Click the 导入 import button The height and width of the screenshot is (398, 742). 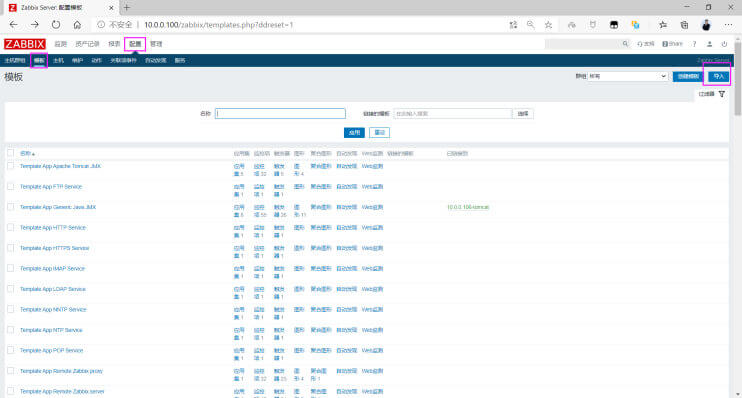point(718,76)
